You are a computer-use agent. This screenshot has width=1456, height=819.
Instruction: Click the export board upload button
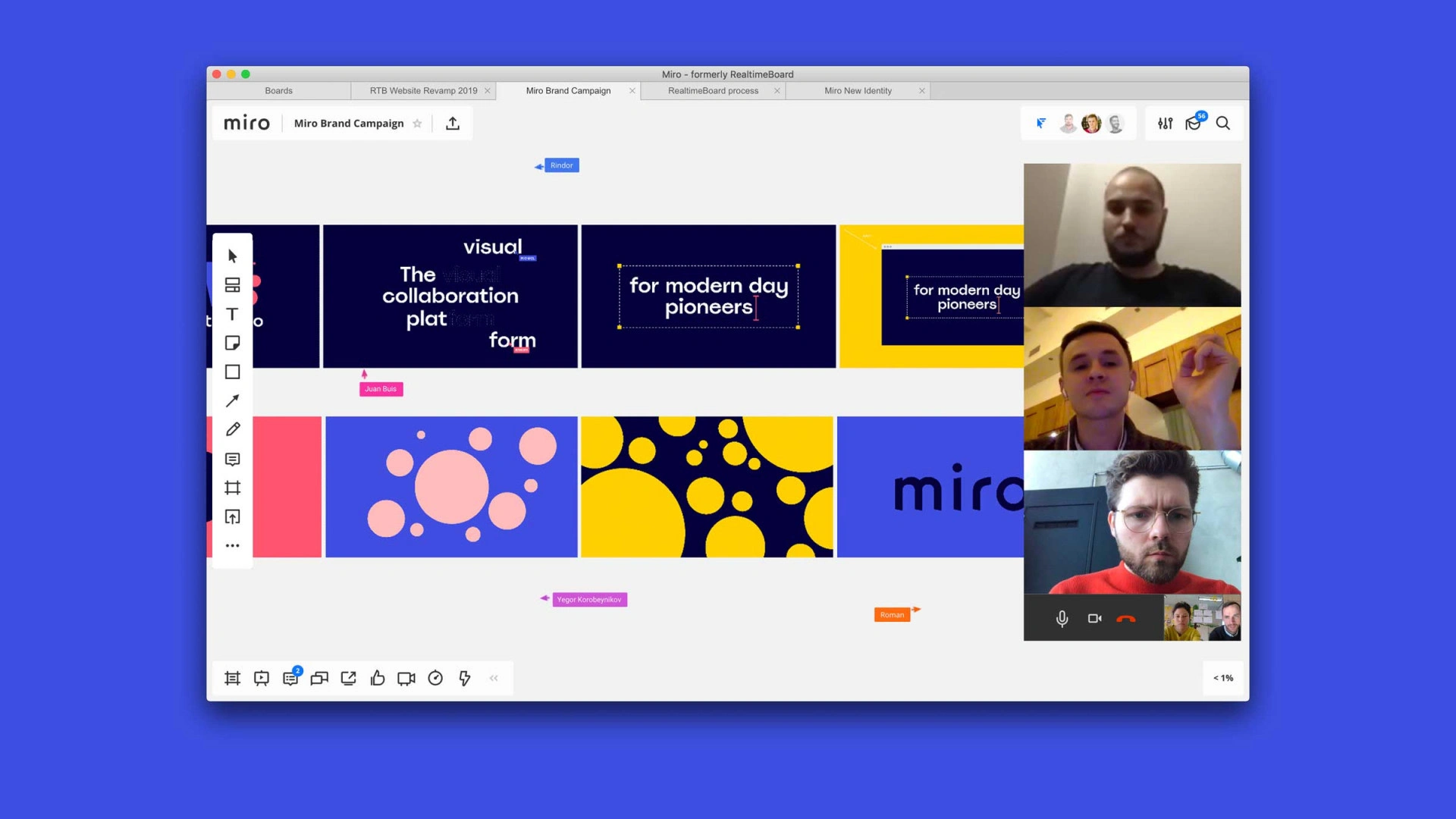453,124
